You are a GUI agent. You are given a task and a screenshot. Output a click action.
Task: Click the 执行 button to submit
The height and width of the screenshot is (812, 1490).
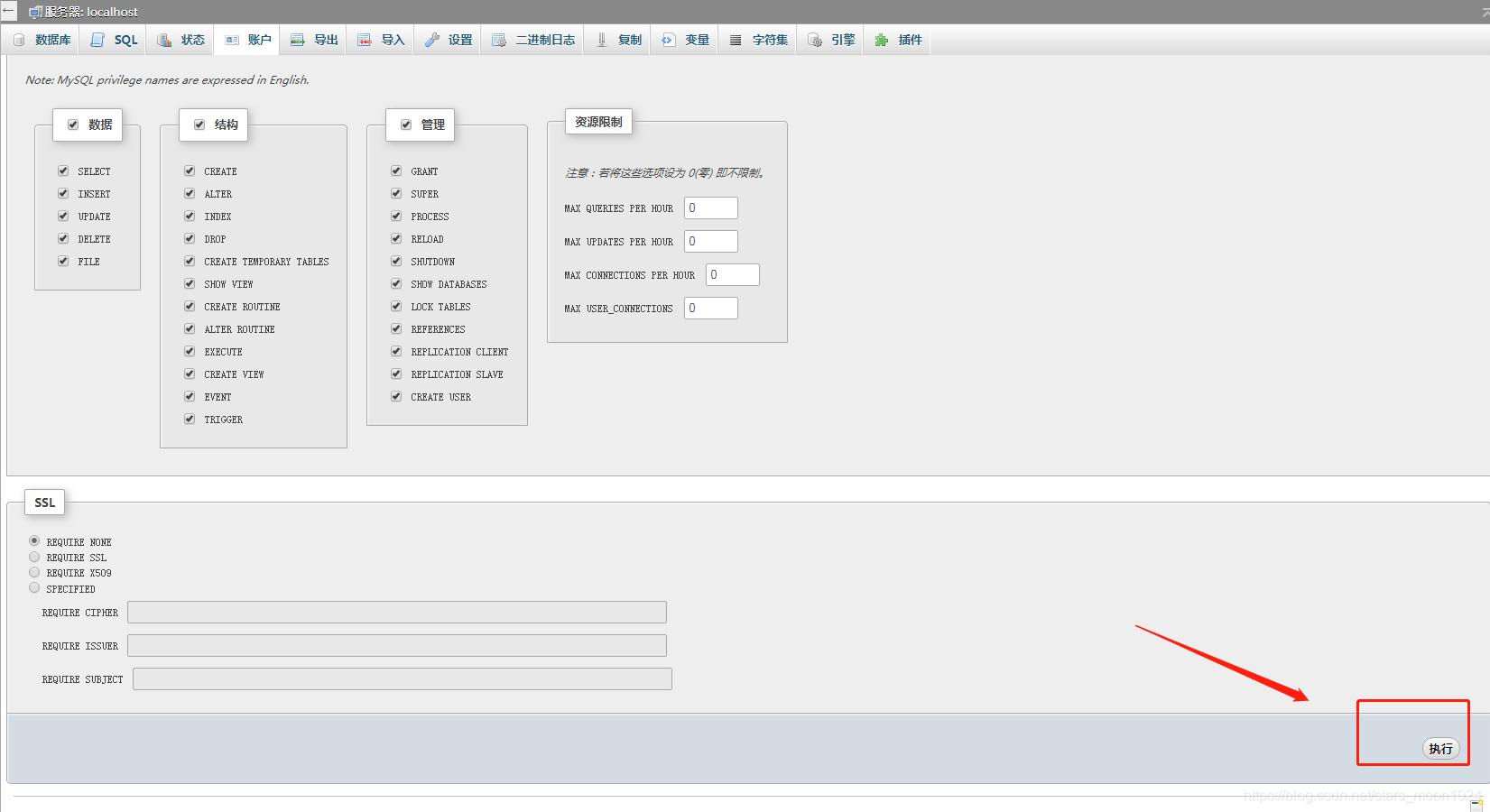click(1441, 749)
